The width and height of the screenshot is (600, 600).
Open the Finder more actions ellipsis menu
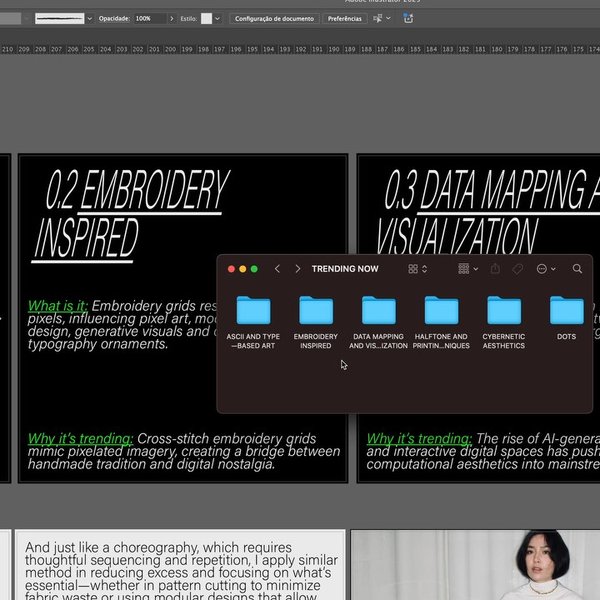point(546,269)
